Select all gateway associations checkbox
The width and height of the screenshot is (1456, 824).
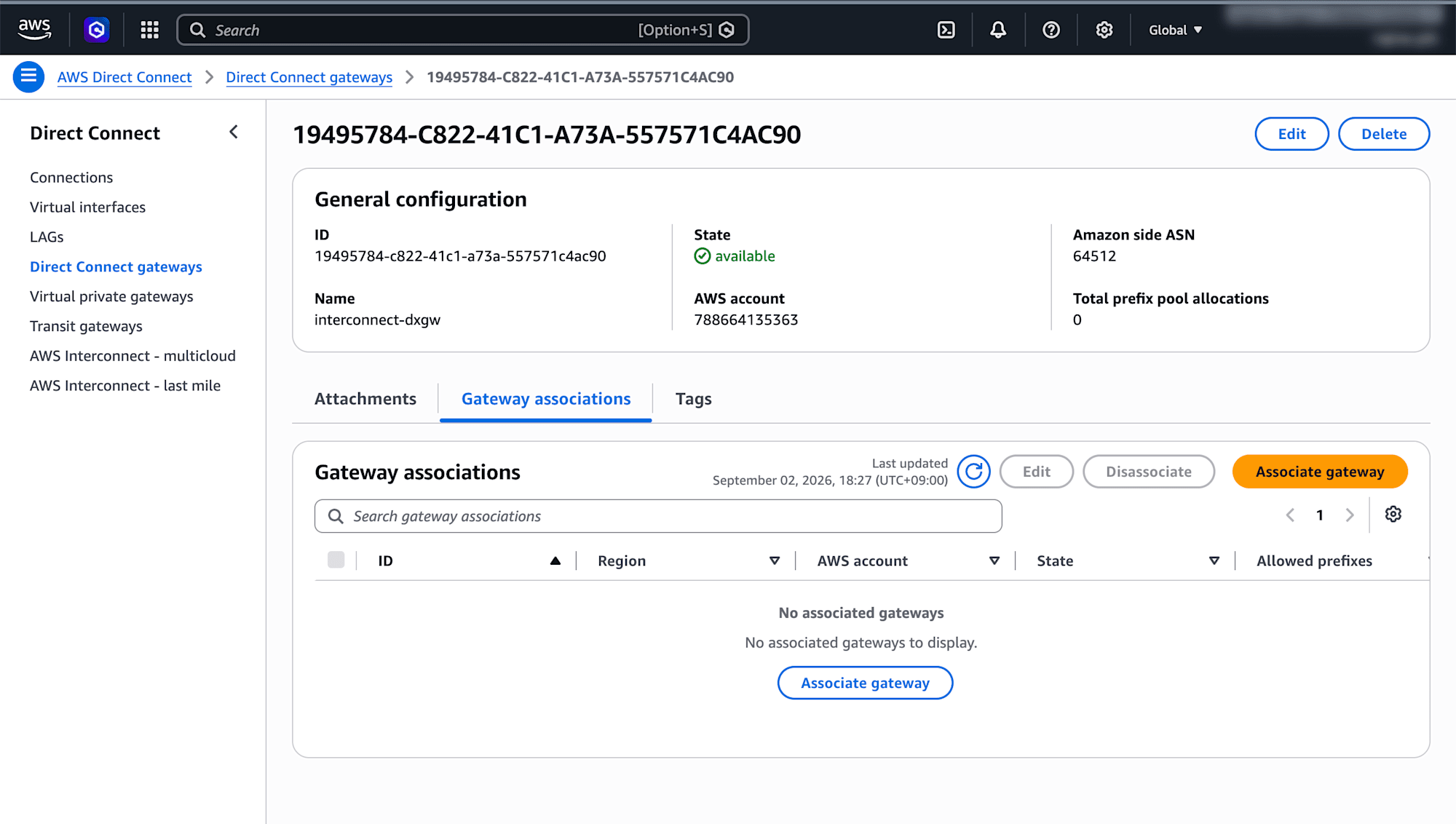[336, 560]
